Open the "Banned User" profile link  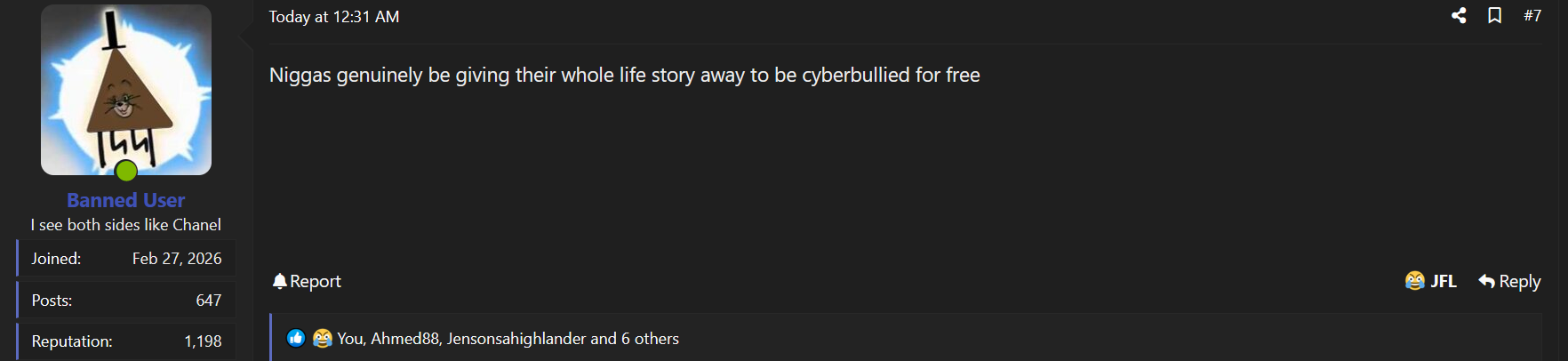point(126,200)
